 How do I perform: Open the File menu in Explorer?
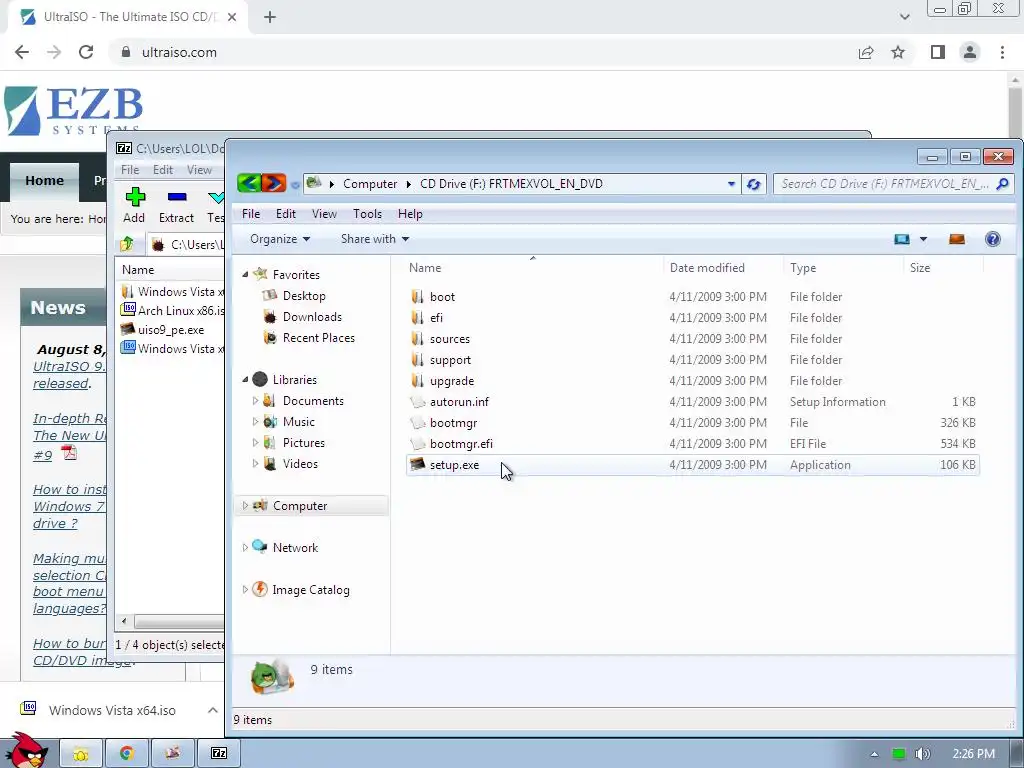tap(251, 214)
